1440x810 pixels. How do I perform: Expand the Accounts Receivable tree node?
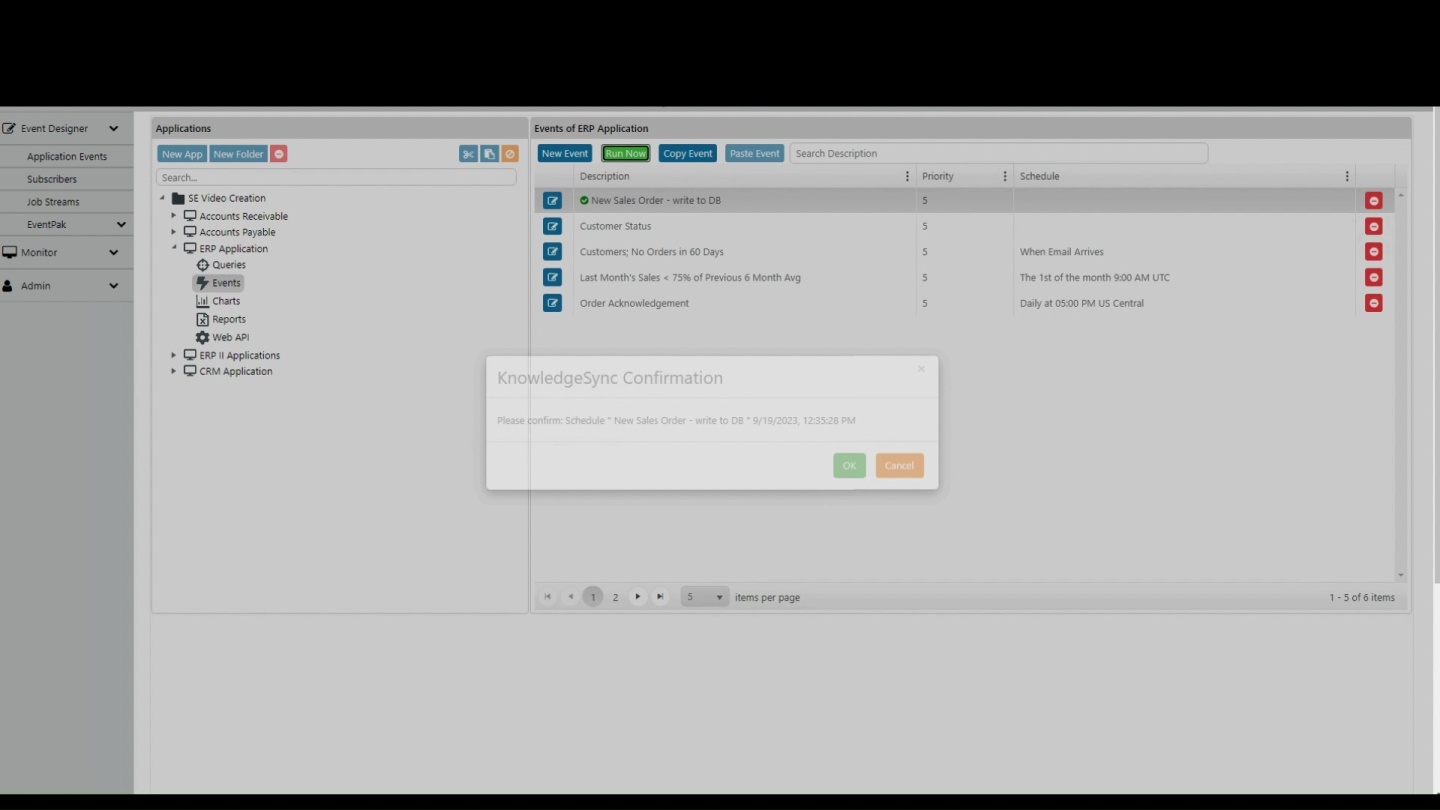pos(174,216)
